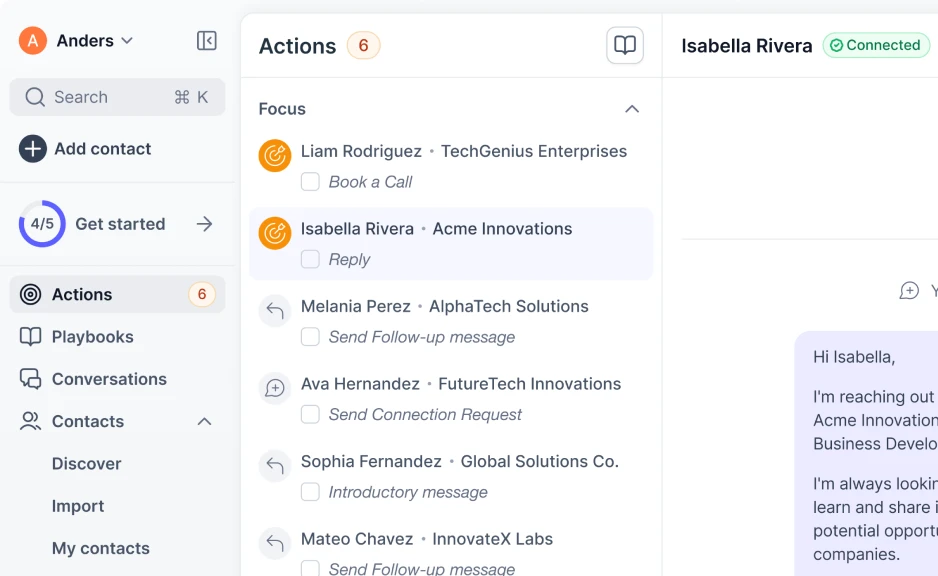Click Mateo Chavez reply arrow icon
Screen dimensions: 938x576
pyautogui.click(x=275, y=543)
